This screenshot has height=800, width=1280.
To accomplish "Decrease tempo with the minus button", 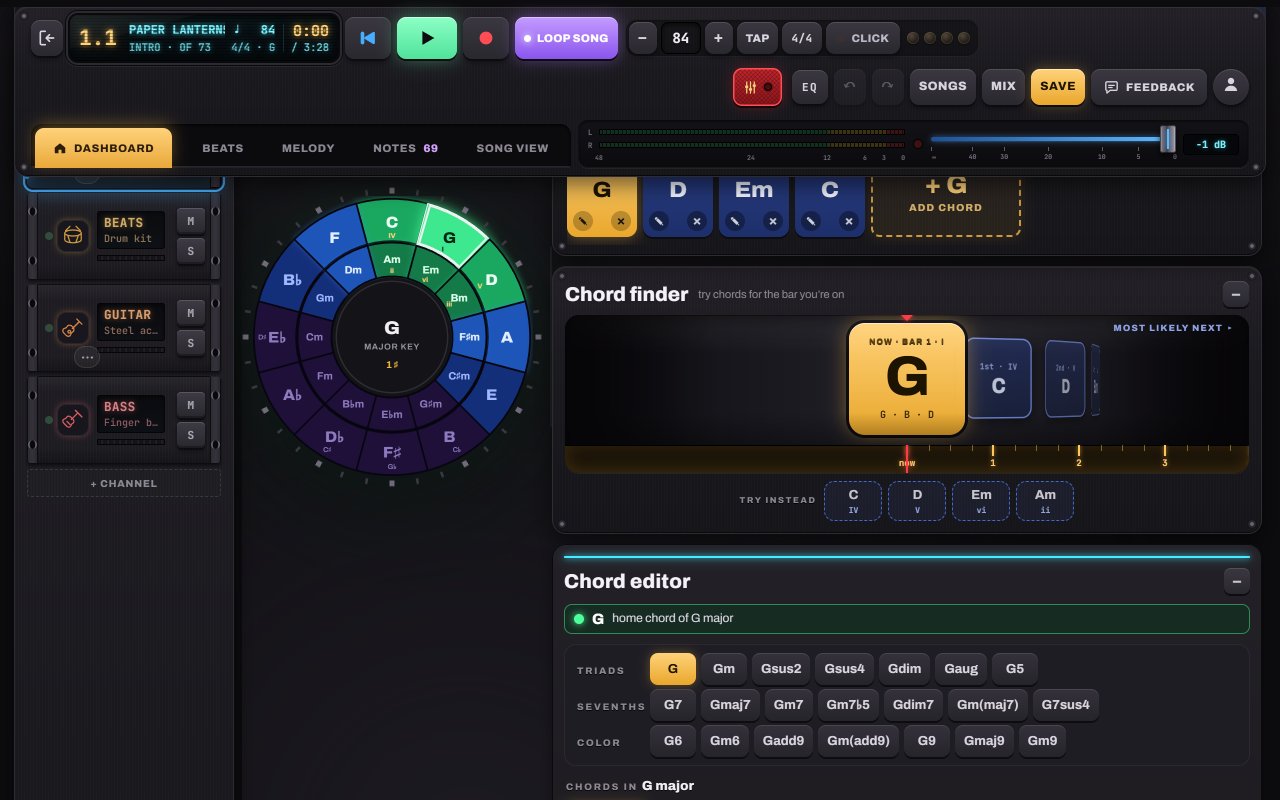I will point(642,38).
